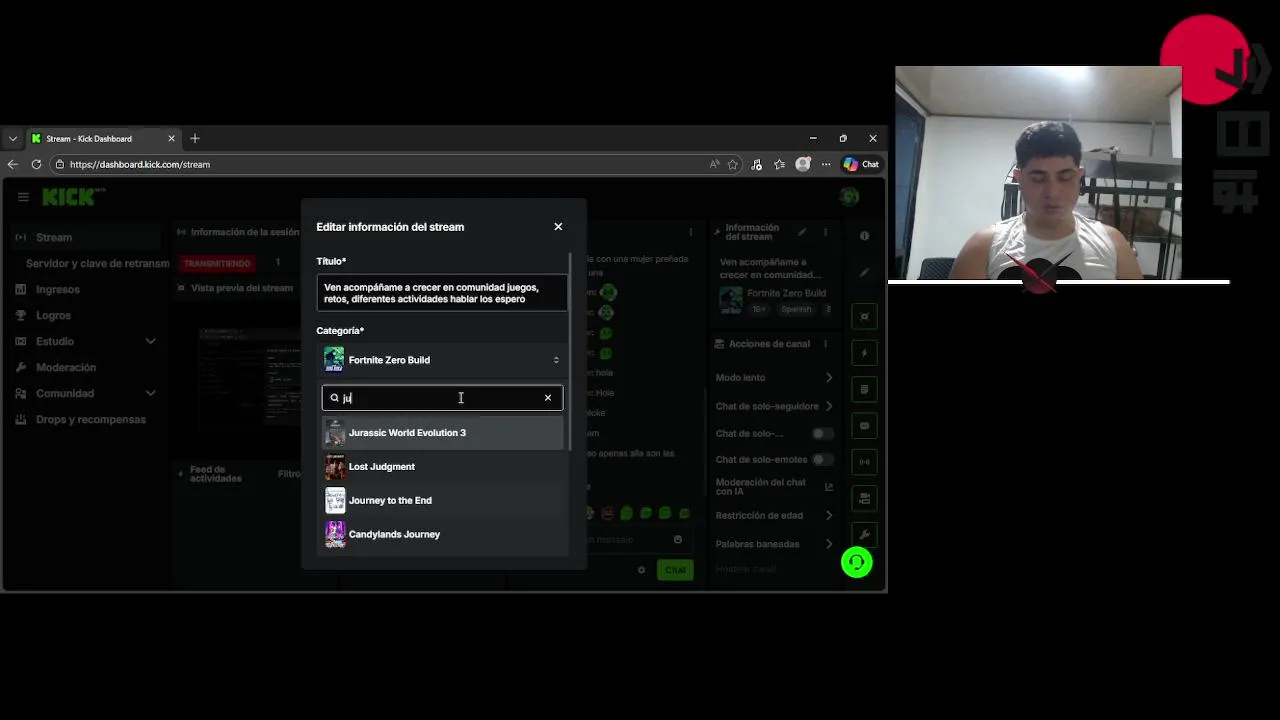Open options menu for Información del stream panel
This screenshot has width=1280, height=720.
[x=825, y=232]
